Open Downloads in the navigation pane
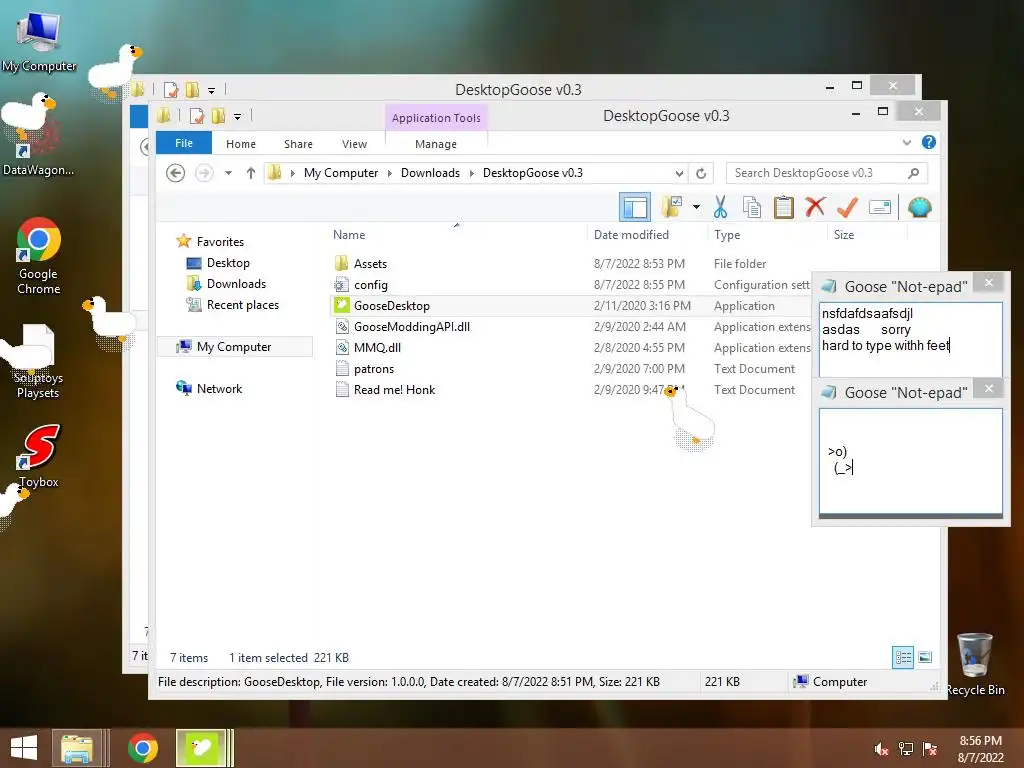 (236, 283)
